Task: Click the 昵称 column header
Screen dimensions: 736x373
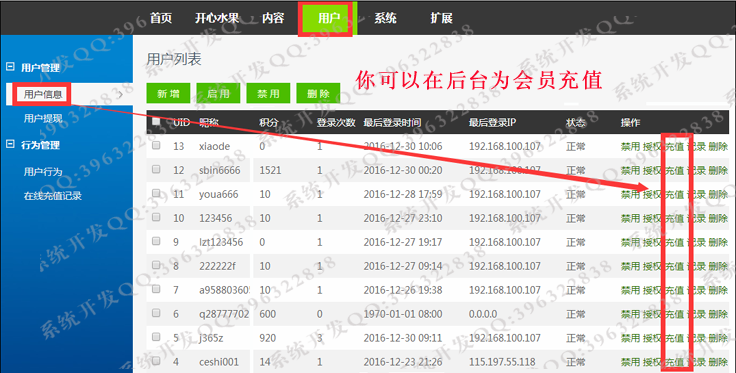Action: (x=209, y=122)
